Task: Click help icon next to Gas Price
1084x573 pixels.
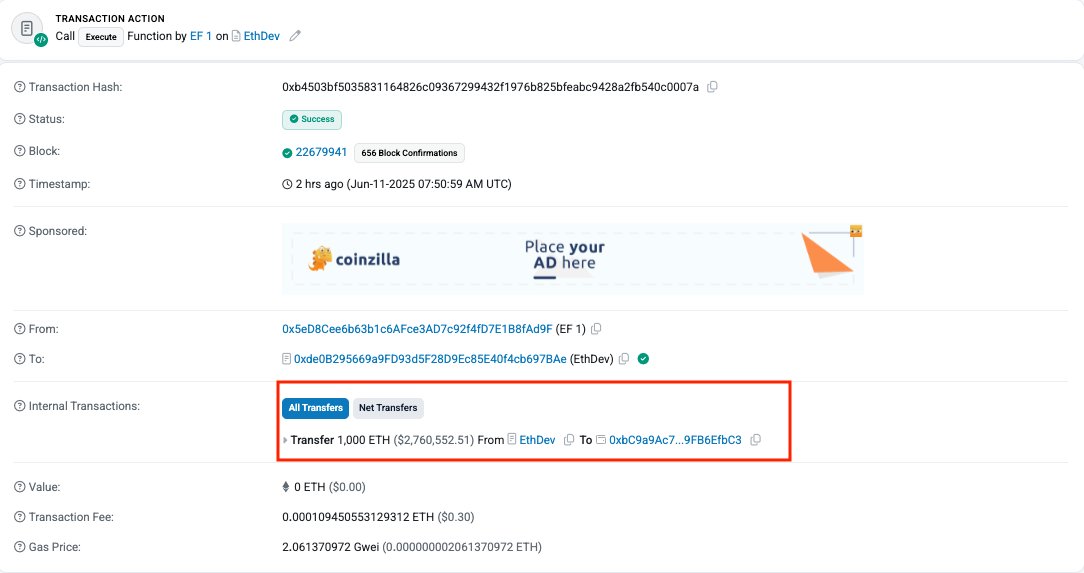Action: click(19, 547)
